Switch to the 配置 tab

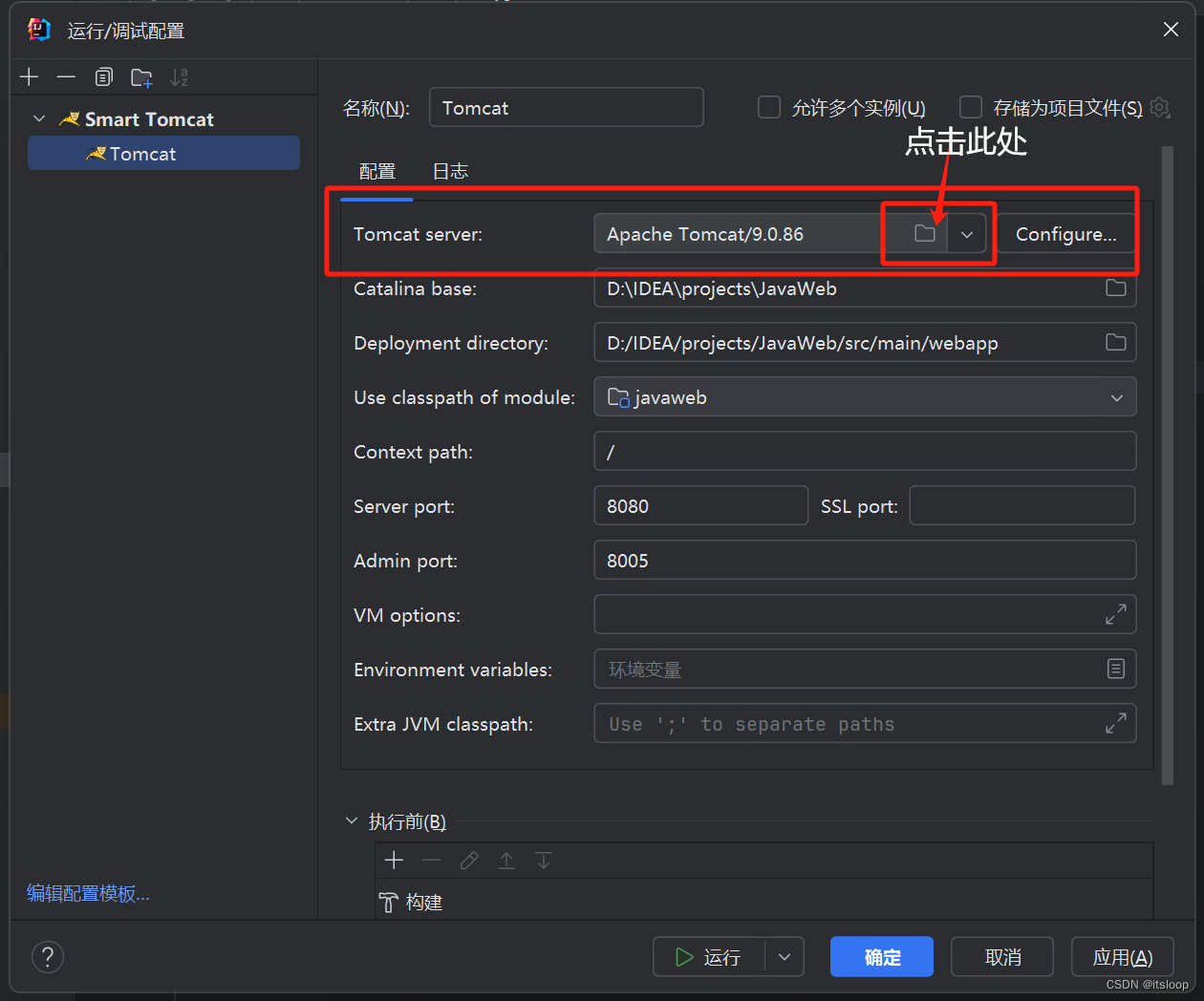coord(376,172)
